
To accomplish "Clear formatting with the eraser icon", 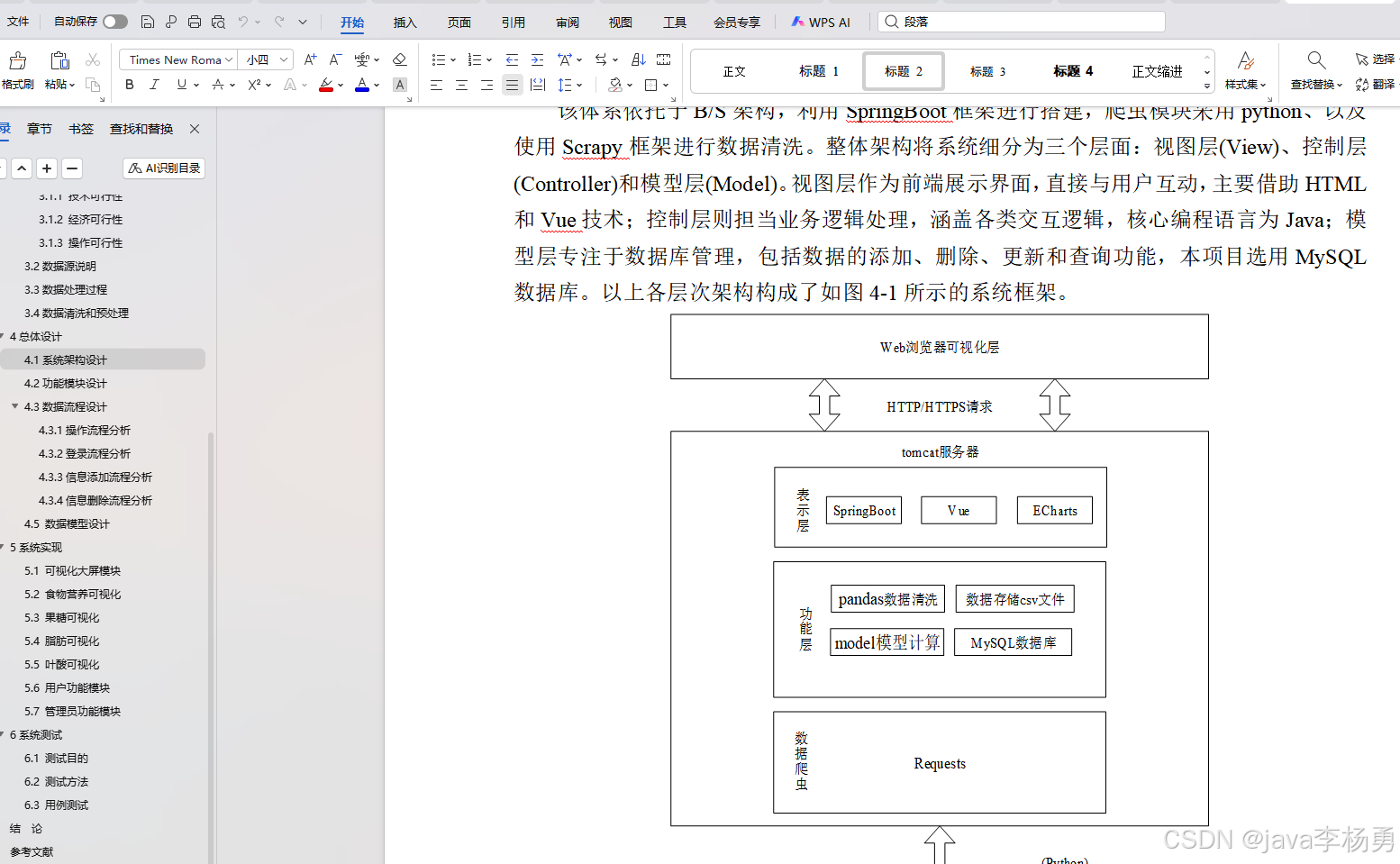I will pyautogui.click(x=400, y=59).
